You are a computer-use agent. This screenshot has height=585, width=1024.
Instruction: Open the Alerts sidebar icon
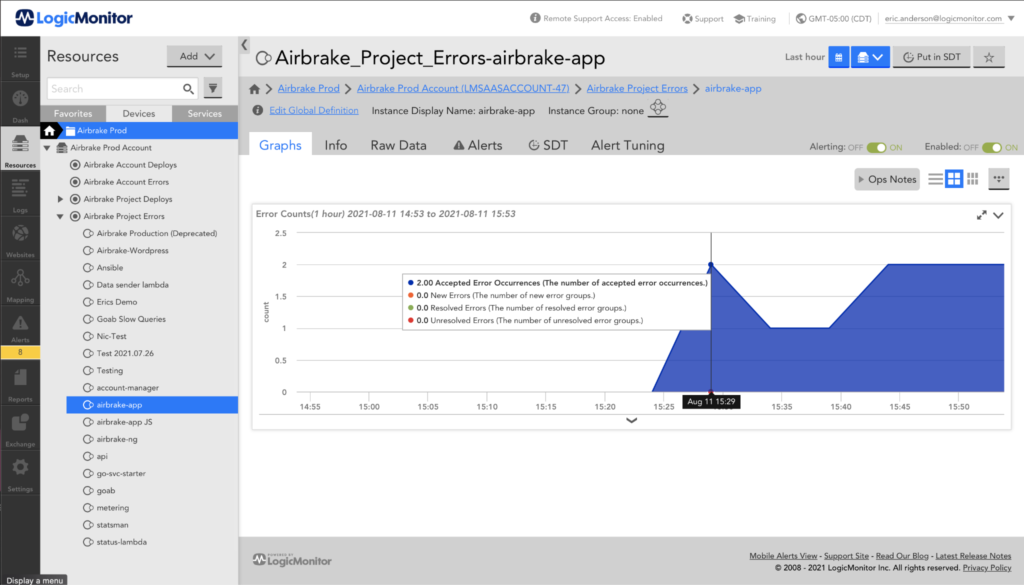20,328
